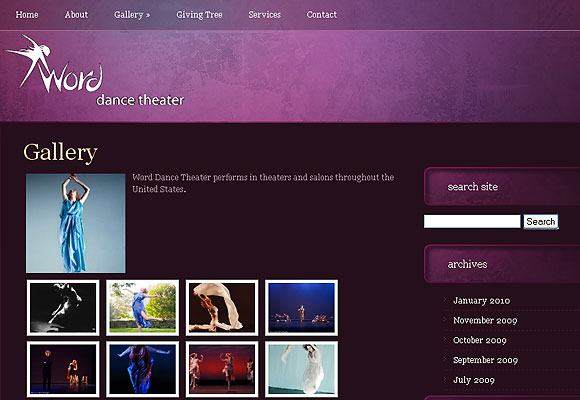Focus the search site text field

472,221
